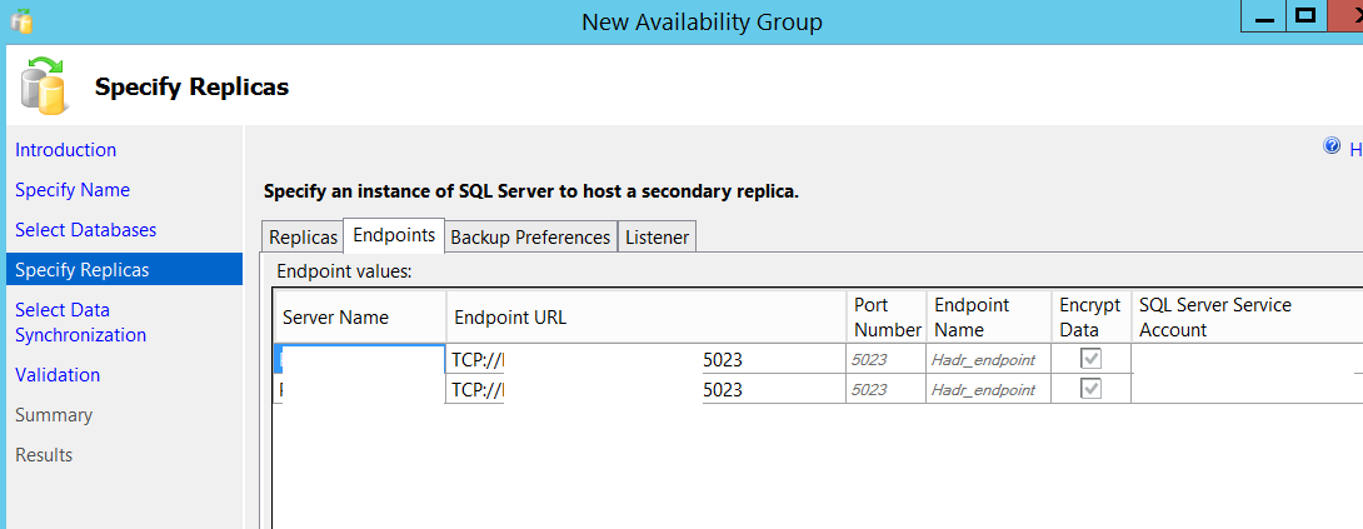Toggle Encrypt Data checkbox in second row
Image resolution: width=1363 pixels, height=529 pixels.
(1091, 389)
